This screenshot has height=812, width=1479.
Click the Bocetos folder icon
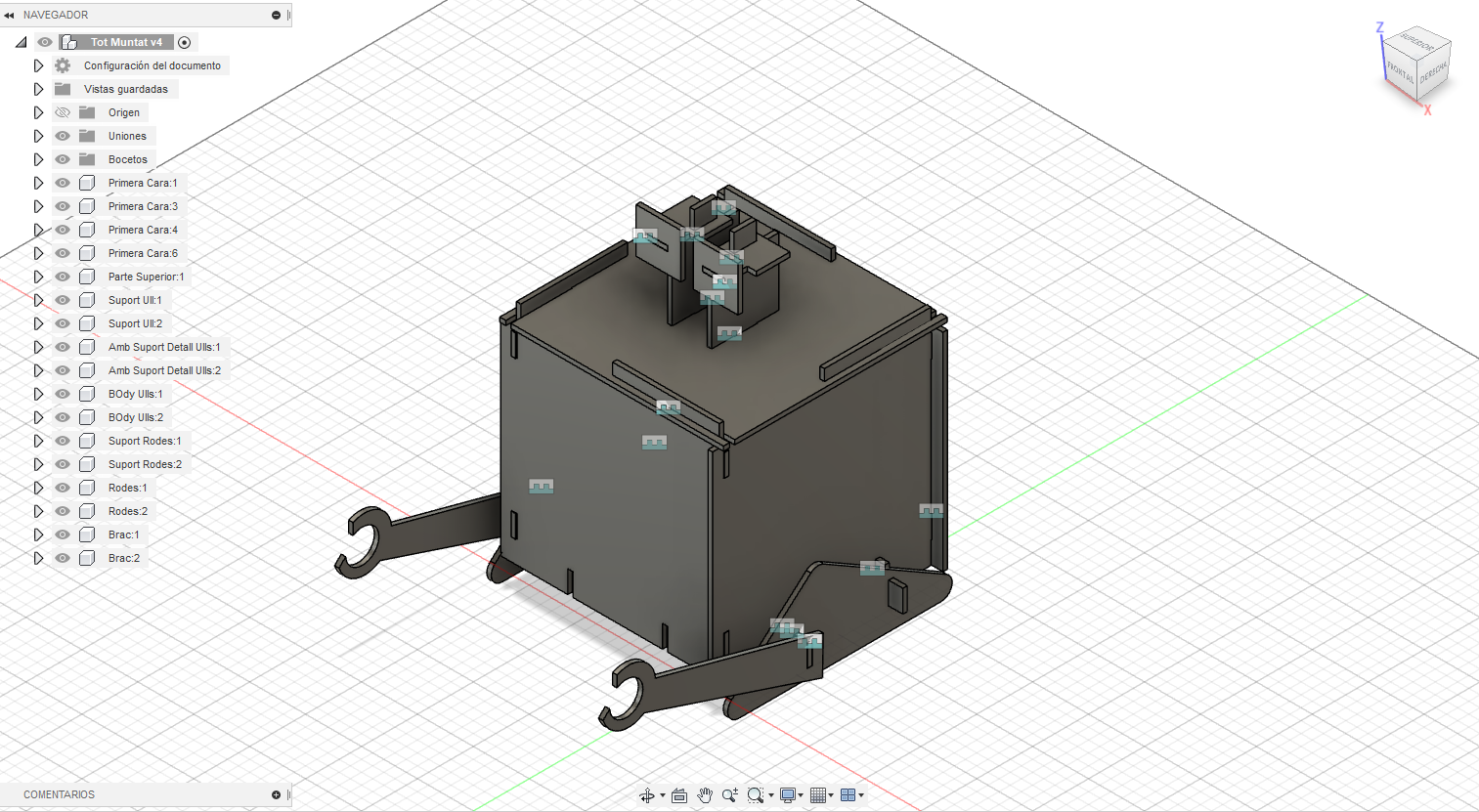(x=87, y=159)
